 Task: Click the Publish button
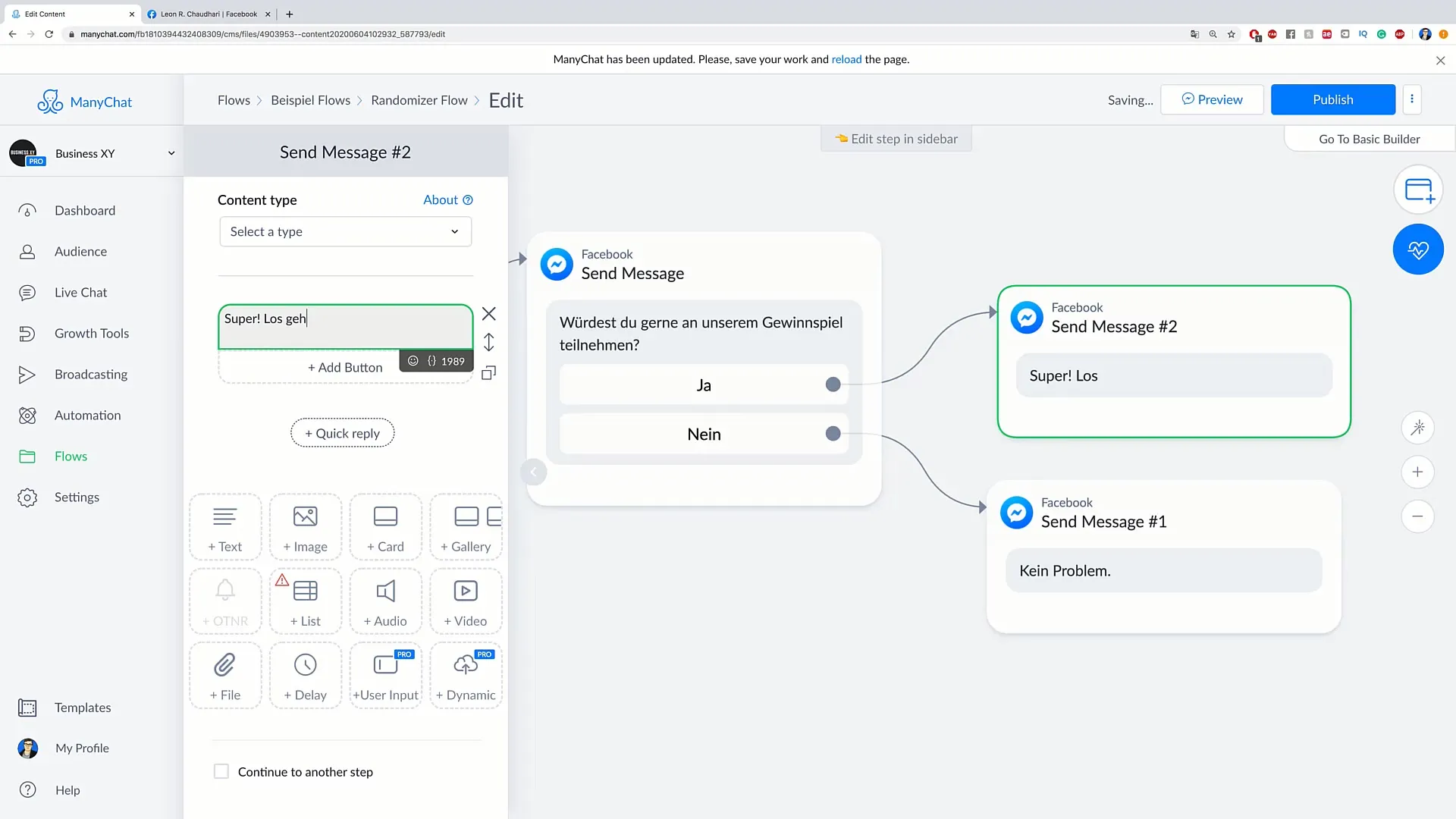[x=1333, y=99]
